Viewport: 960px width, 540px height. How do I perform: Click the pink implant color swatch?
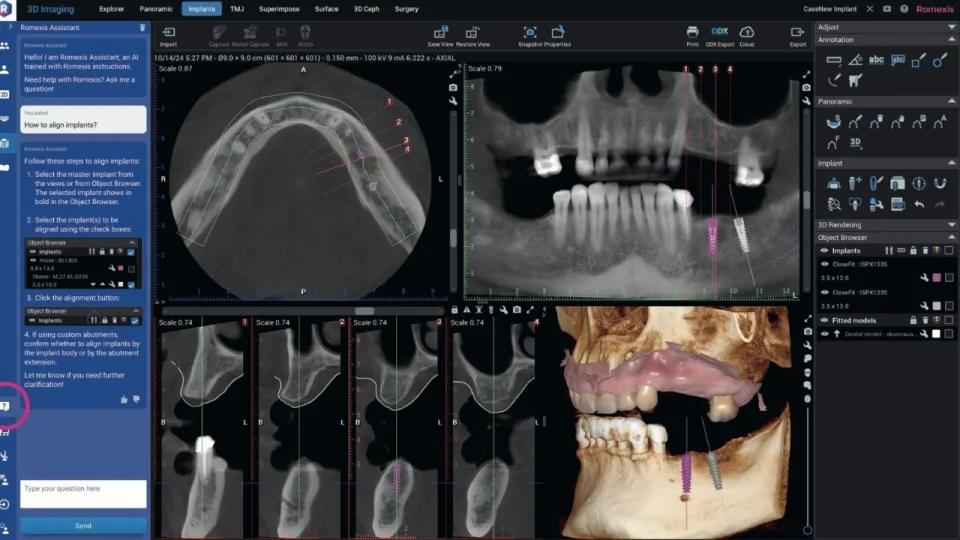coord(937,278)
